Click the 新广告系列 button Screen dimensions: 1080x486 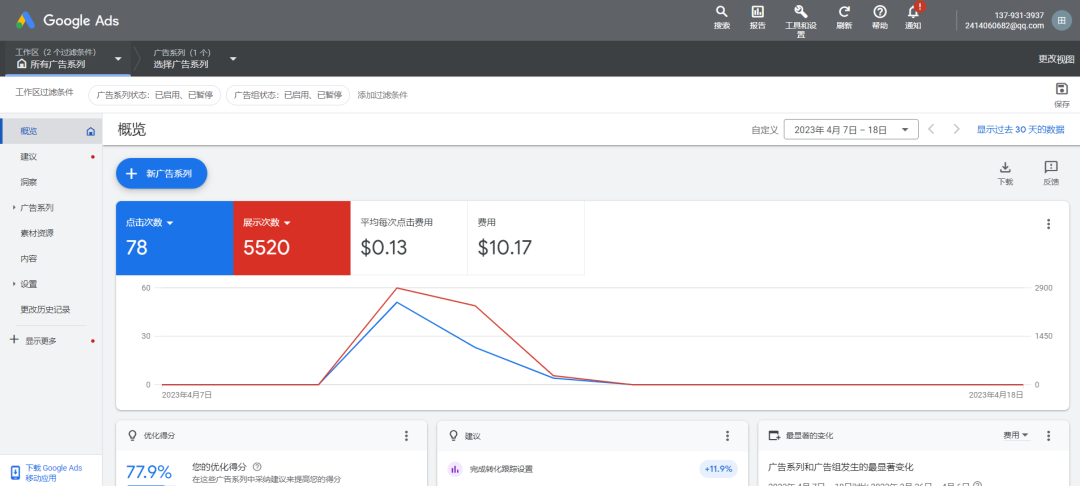click(x=161, y=174)
